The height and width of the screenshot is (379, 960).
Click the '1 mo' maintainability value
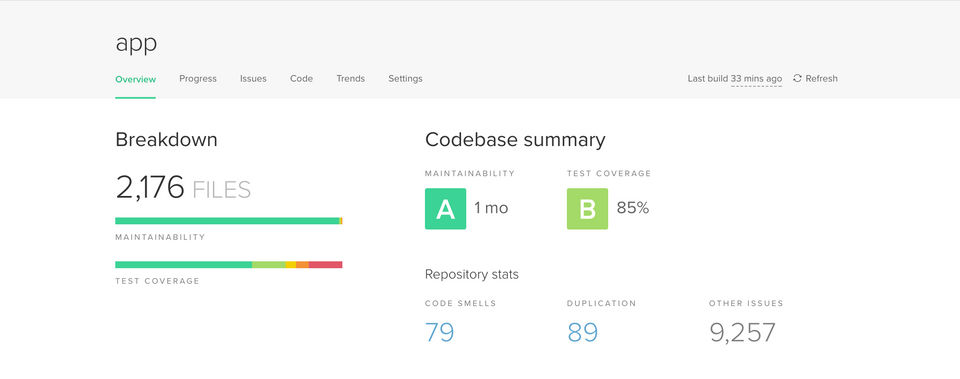tap(491, 208)
